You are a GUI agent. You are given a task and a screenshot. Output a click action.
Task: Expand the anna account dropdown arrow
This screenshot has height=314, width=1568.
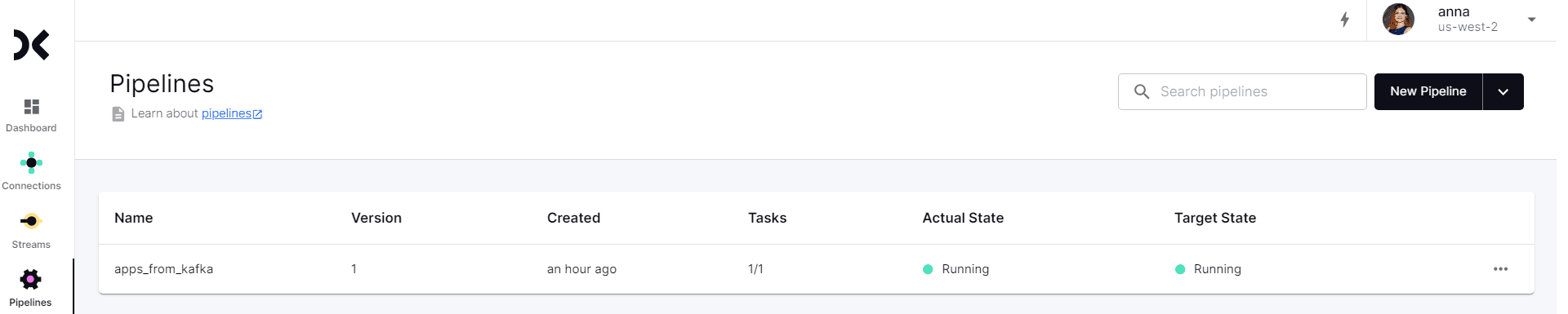[1531, 20]
